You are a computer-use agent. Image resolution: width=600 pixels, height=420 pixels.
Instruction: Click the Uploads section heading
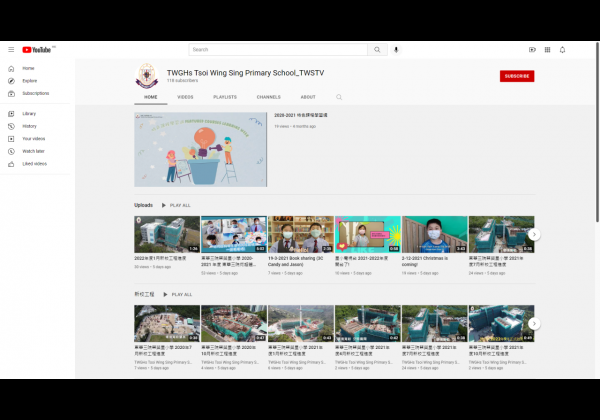143,205
